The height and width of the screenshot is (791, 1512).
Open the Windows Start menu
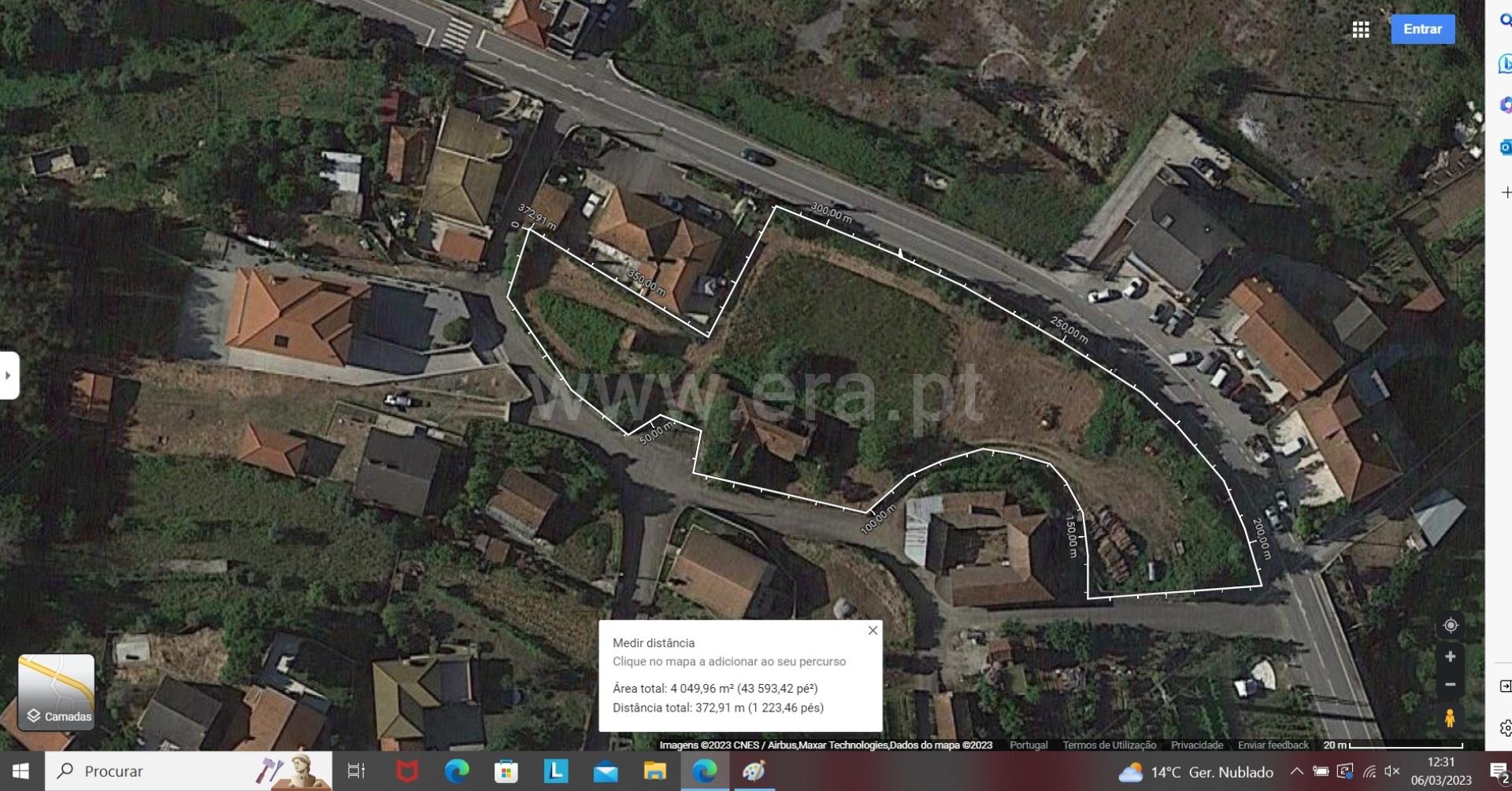pos(21,771)
